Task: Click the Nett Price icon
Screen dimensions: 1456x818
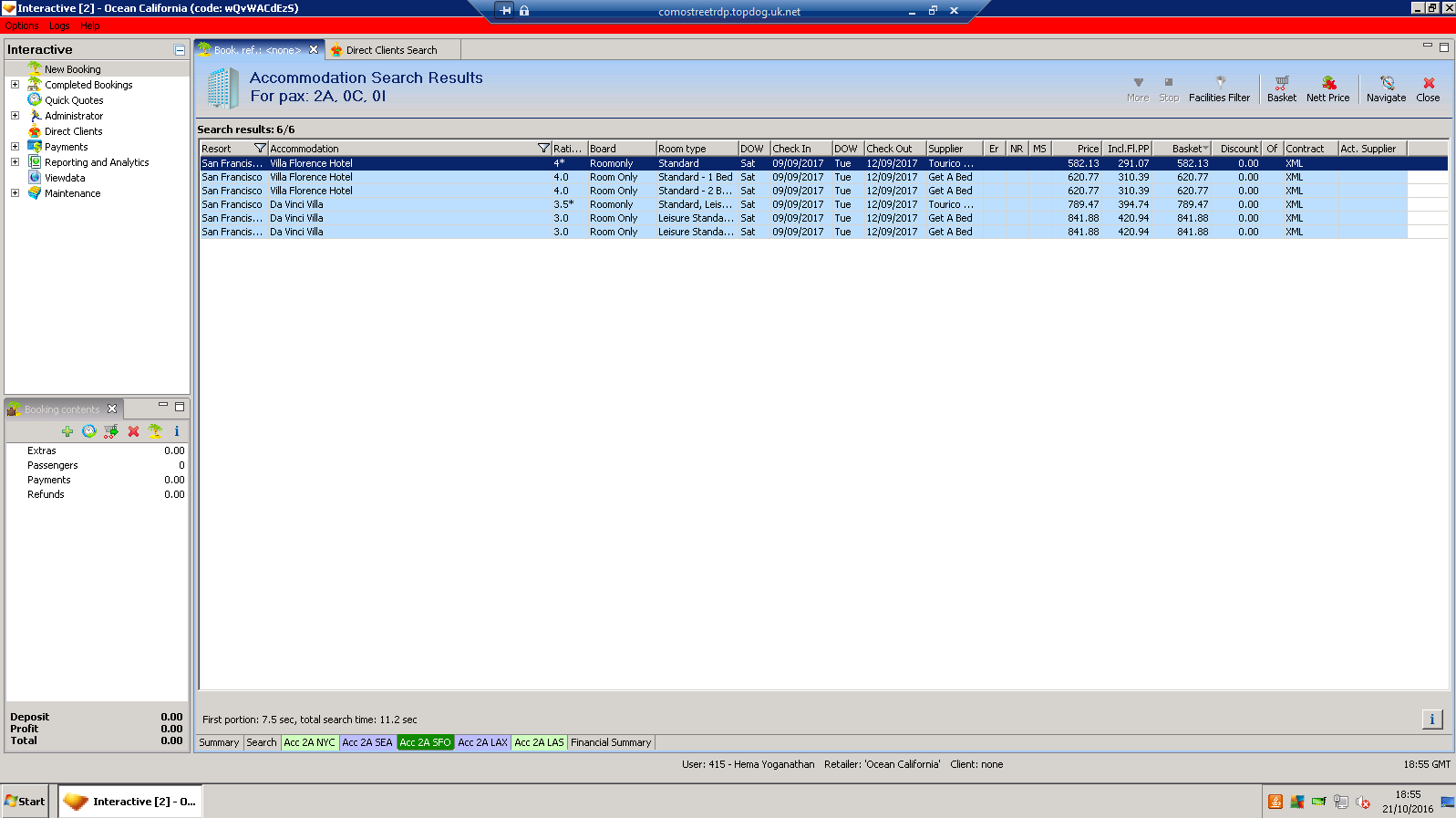Action: (1327, 88)
